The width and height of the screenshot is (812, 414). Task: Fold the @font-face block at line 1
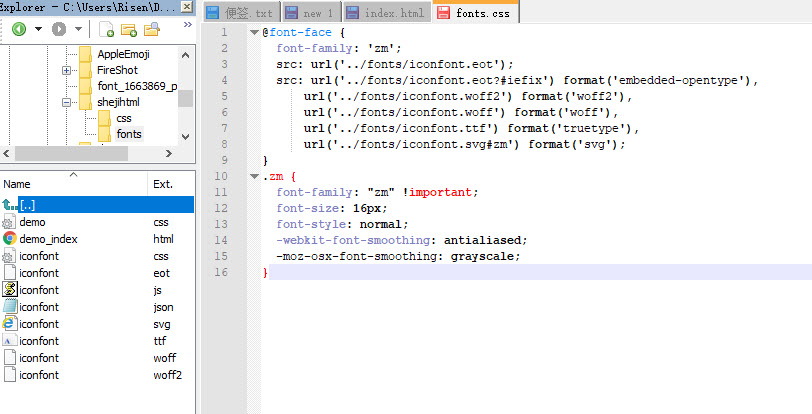click(254, 32)
